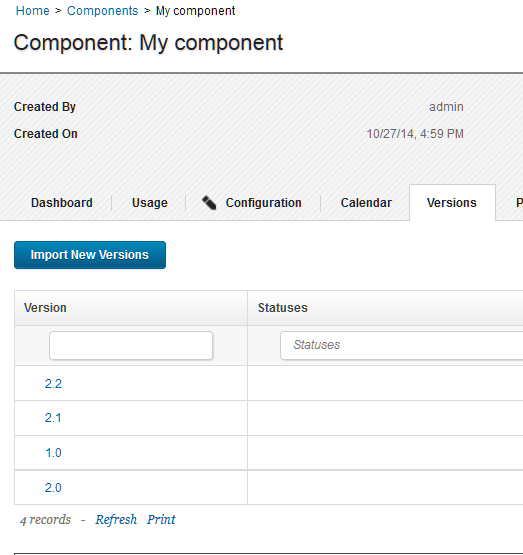Switch to the Usage tab

(150, 203)
